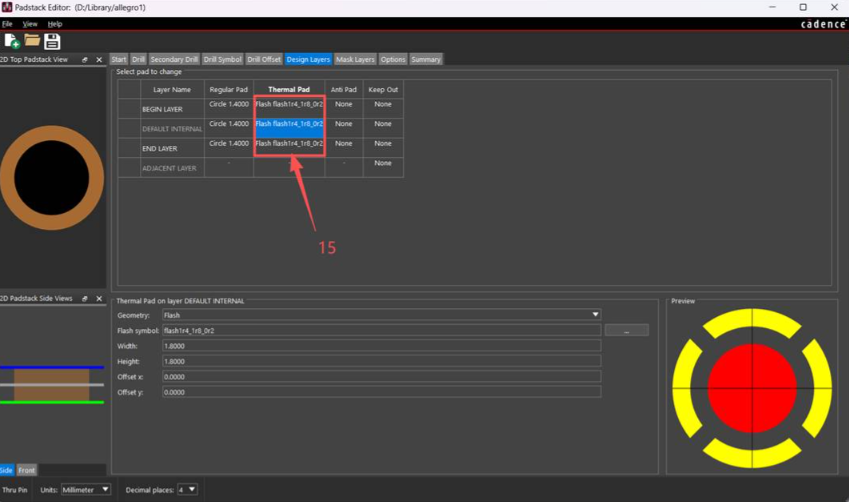The width and height of the screenshot is (849, 502).
Task: Create a new padstack file
Action: pos(12,41)
